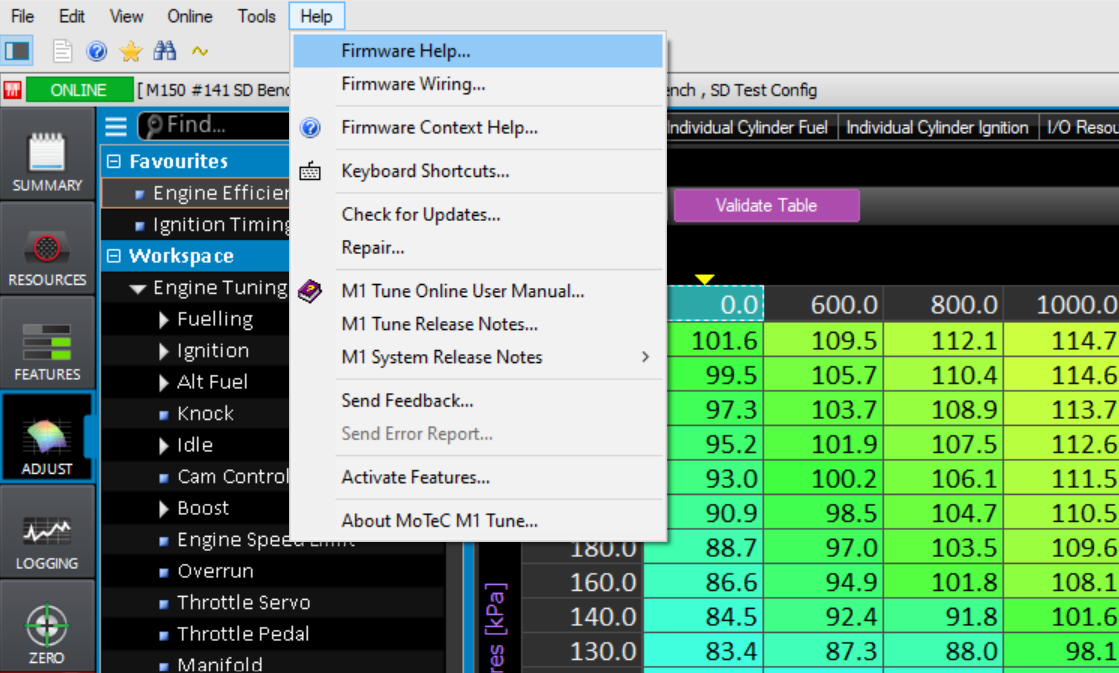Image resolution: width=1119 pixels, height=673 pixels.
Task: Toggle the side panel layout button
Action: 18,51
